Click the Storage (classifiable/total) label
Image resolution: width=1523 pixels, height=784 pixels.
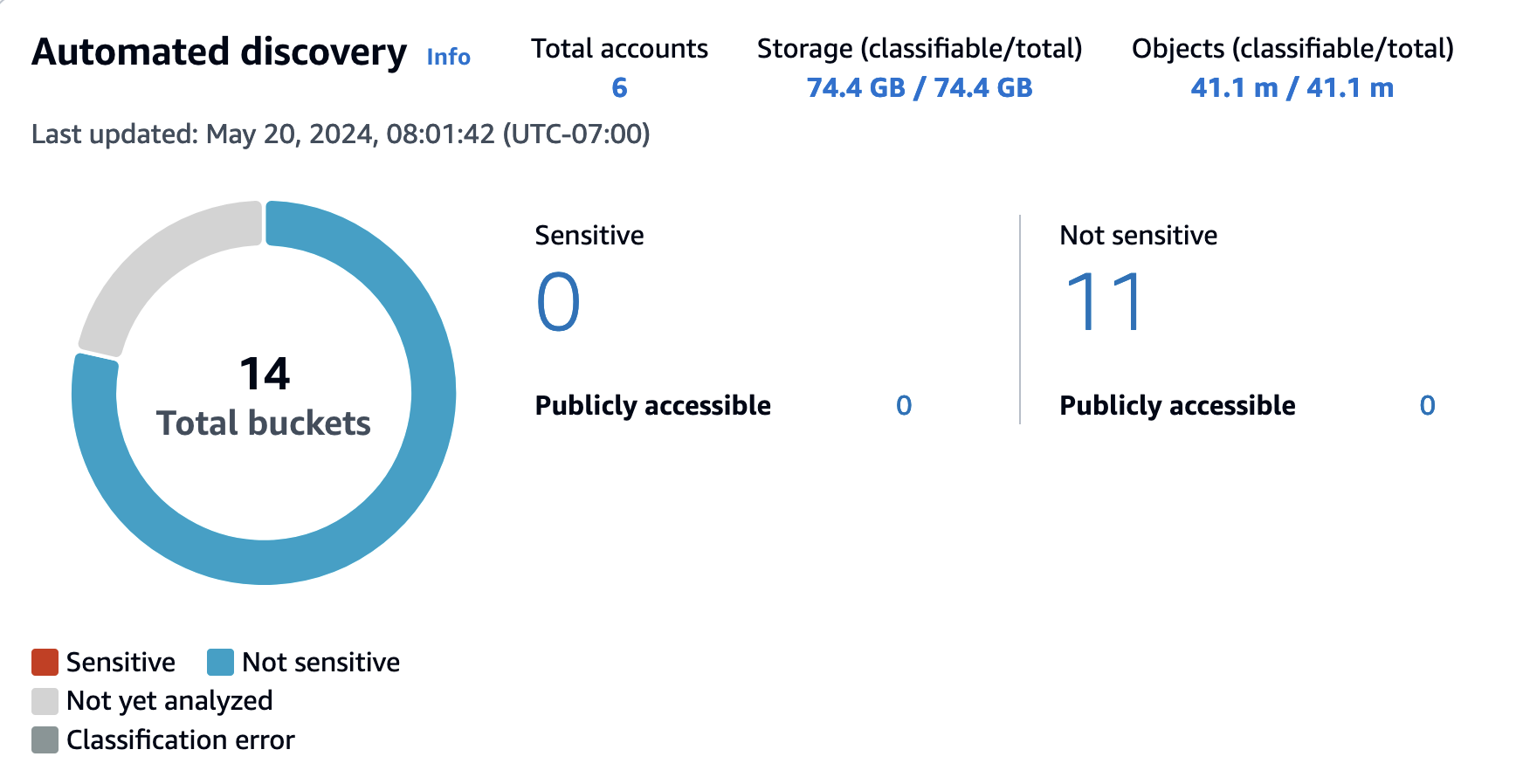[920, 49]
